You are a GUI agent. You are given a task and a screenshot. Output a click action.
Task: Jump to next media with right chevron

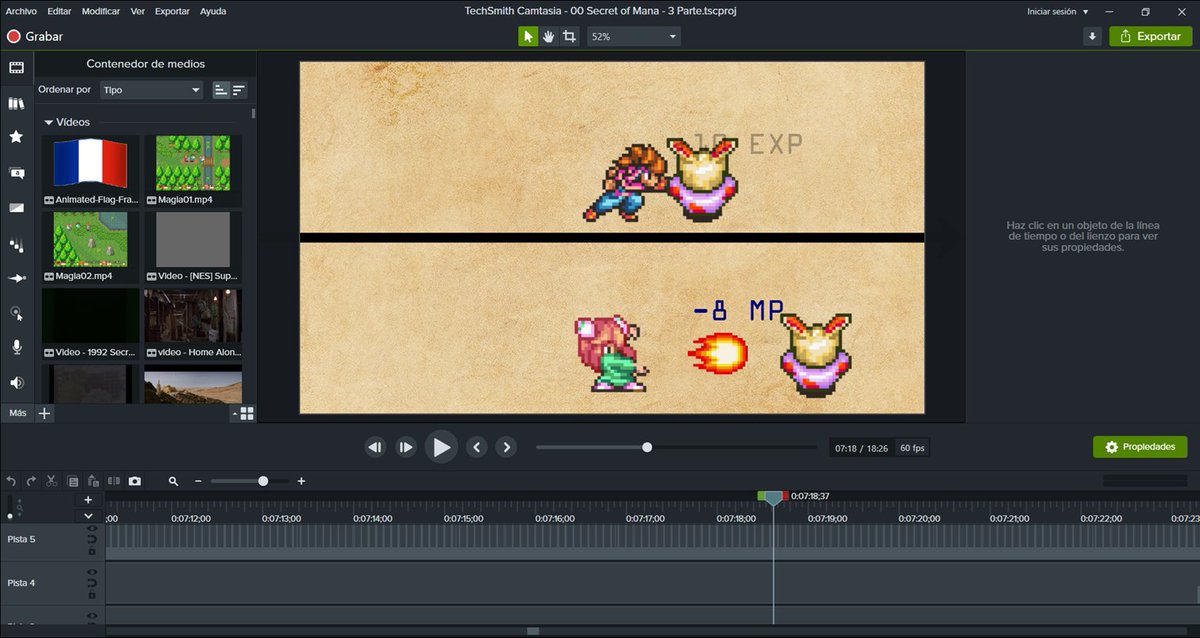pyautogui.click(x=506, y=447)
